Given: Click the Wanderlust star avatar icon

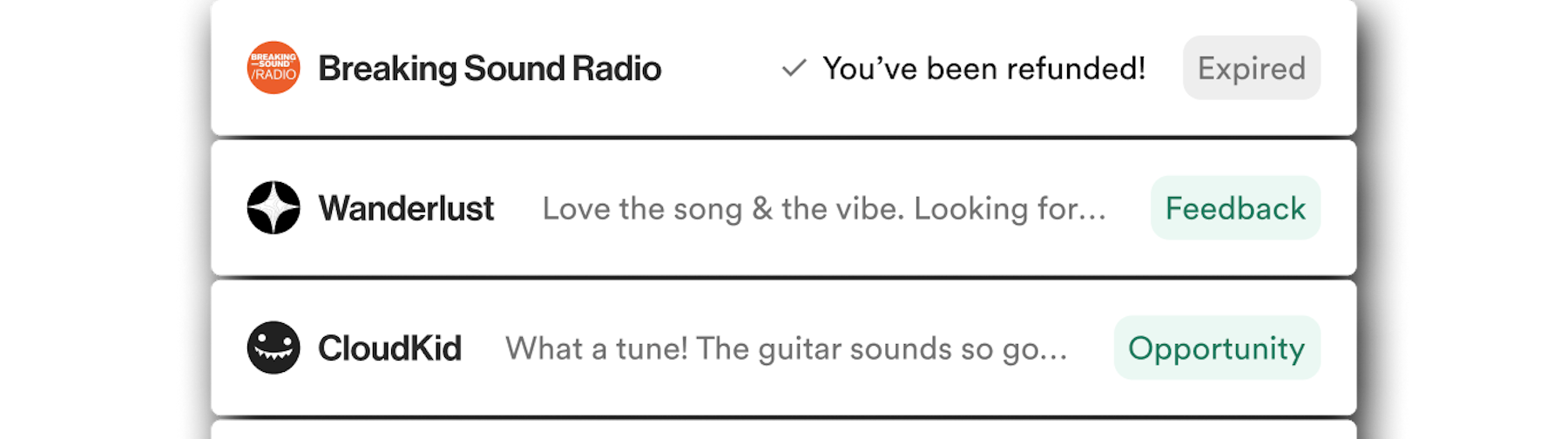Looking at the screenshot, I should [274, 208].
